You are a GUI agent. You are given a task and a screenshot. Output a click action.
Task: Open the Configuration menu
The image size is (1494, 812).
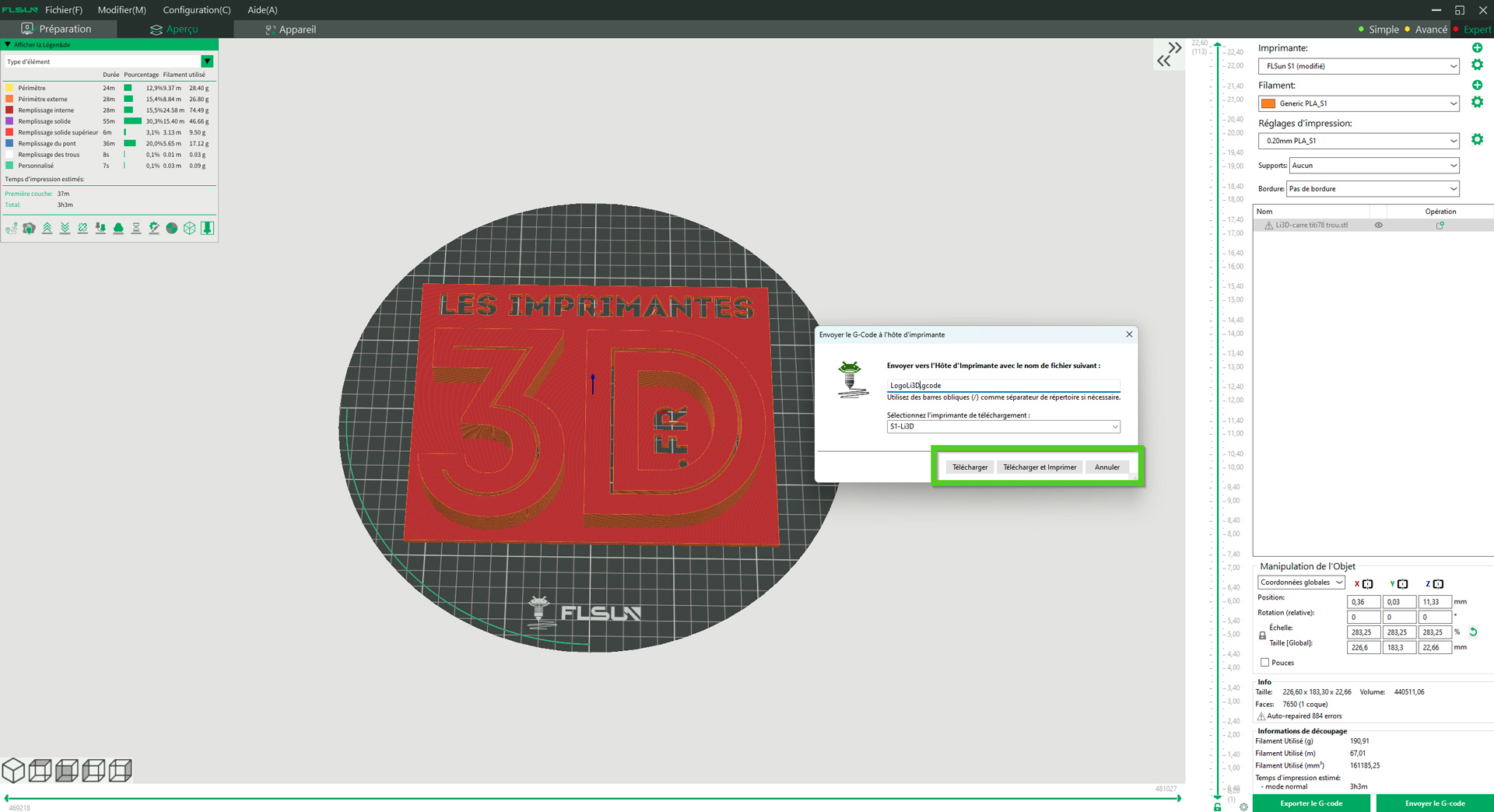[x=197, y=10]
